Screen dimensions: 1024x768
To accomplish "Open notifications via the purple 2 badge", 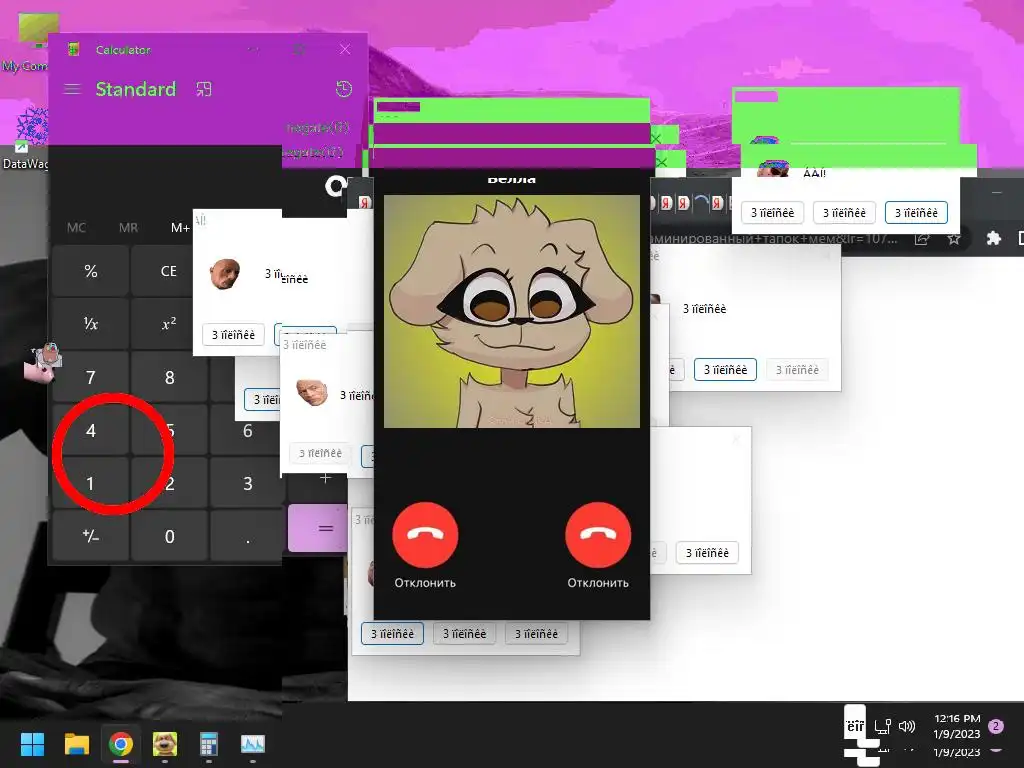I will tap(996, 726).
